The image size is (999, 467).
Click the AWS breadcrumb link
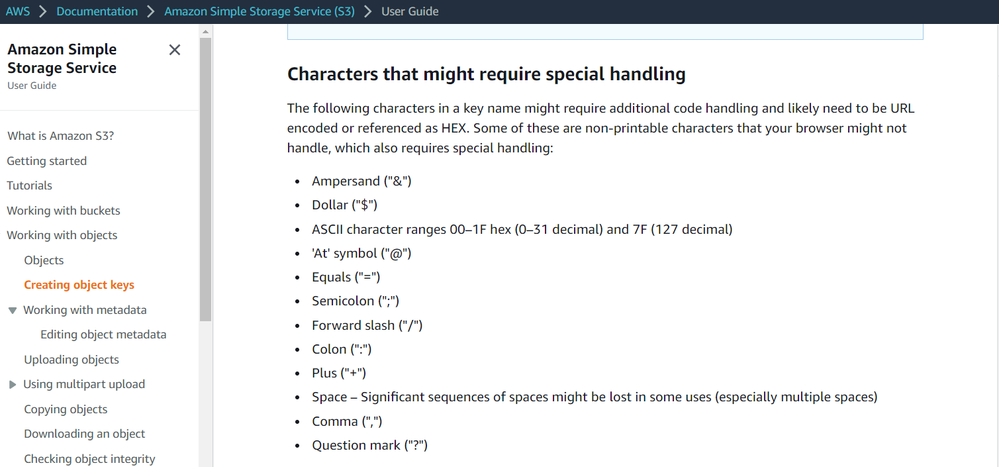18,12
